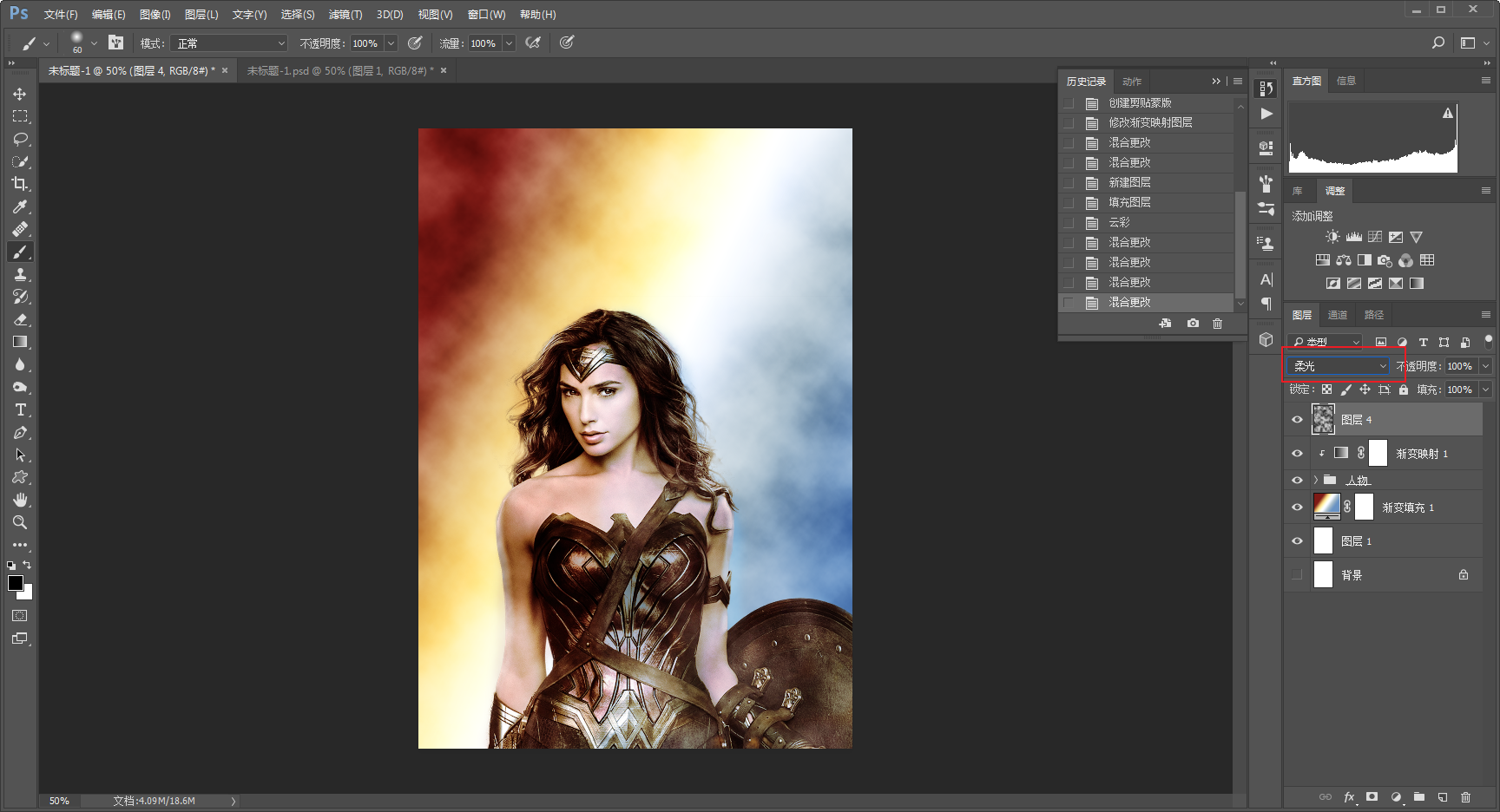Viewport: 1500px width, 812px height.
Task: Select the Move tool
Action: click(x=20, y=94)
